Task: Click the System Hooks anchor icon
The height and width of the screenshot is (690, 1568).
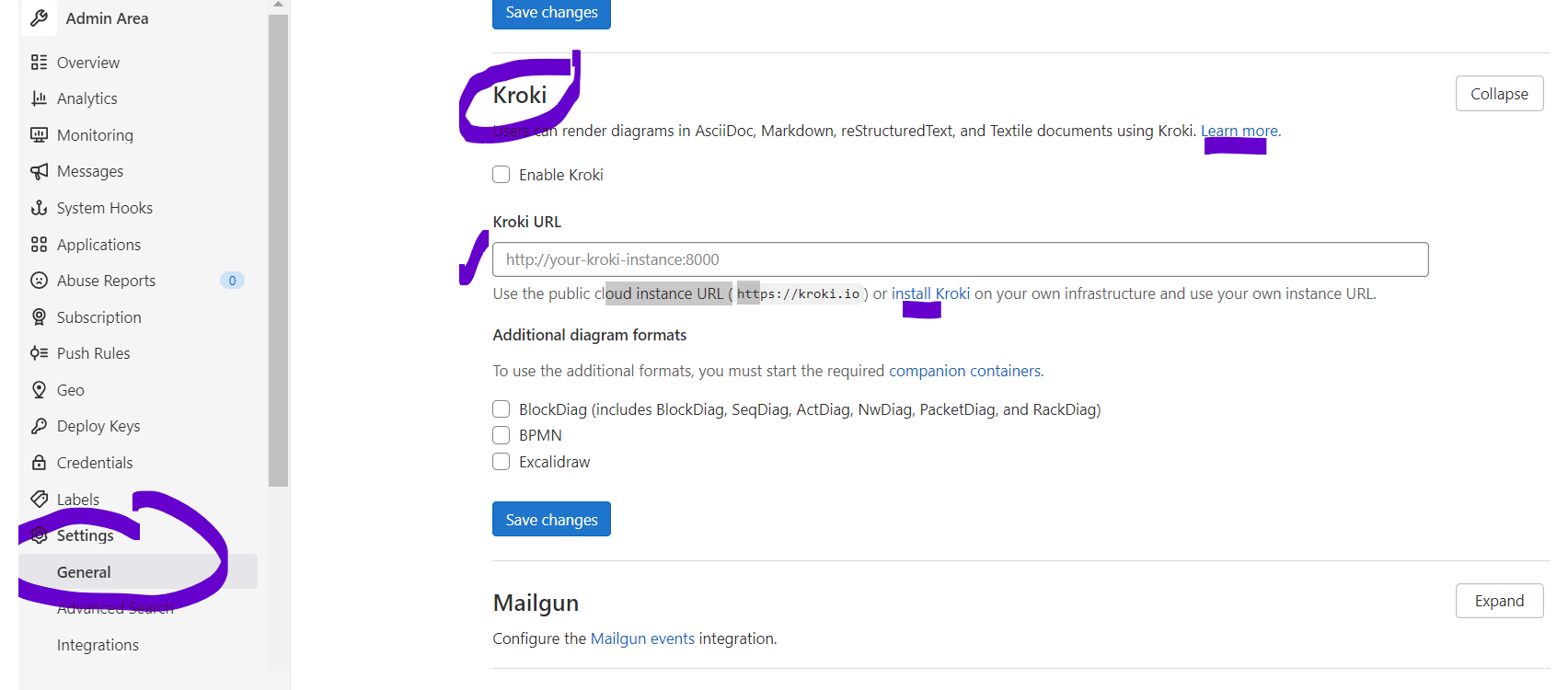Action: click(39, 208)
